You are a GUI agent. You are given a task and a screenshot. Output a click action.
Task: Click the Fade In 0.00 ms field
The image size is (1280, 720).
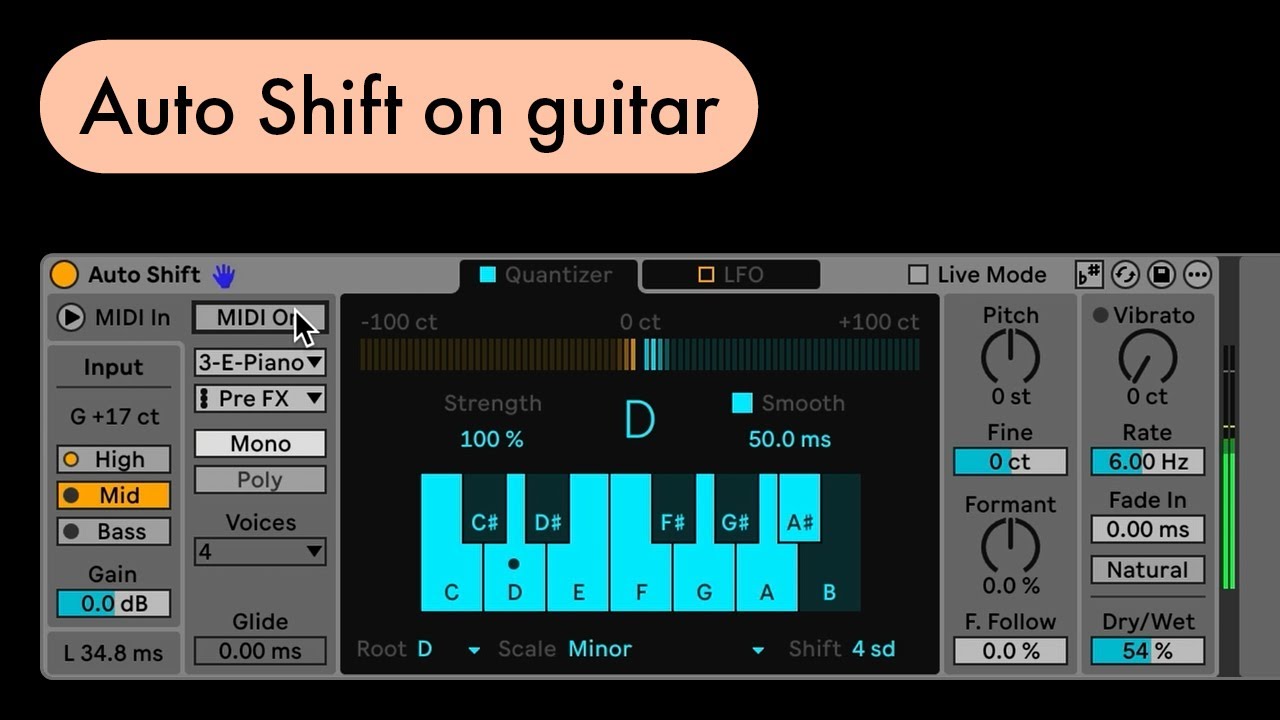[1147, 529]
